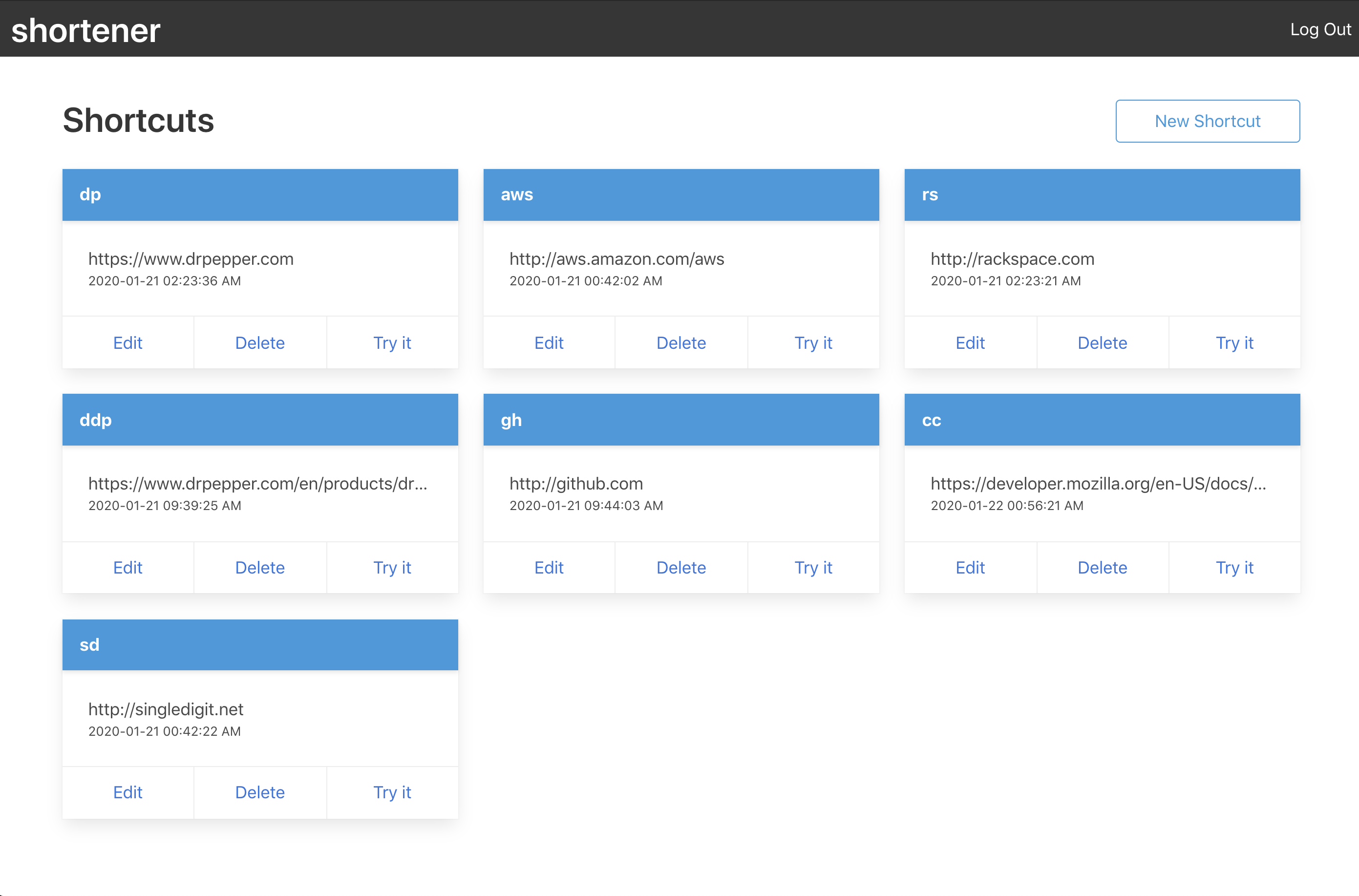This screenshot has width=1359, height=896.
Task: Click the https://www.drpepper.com URL text
Action: pos(191,259)
